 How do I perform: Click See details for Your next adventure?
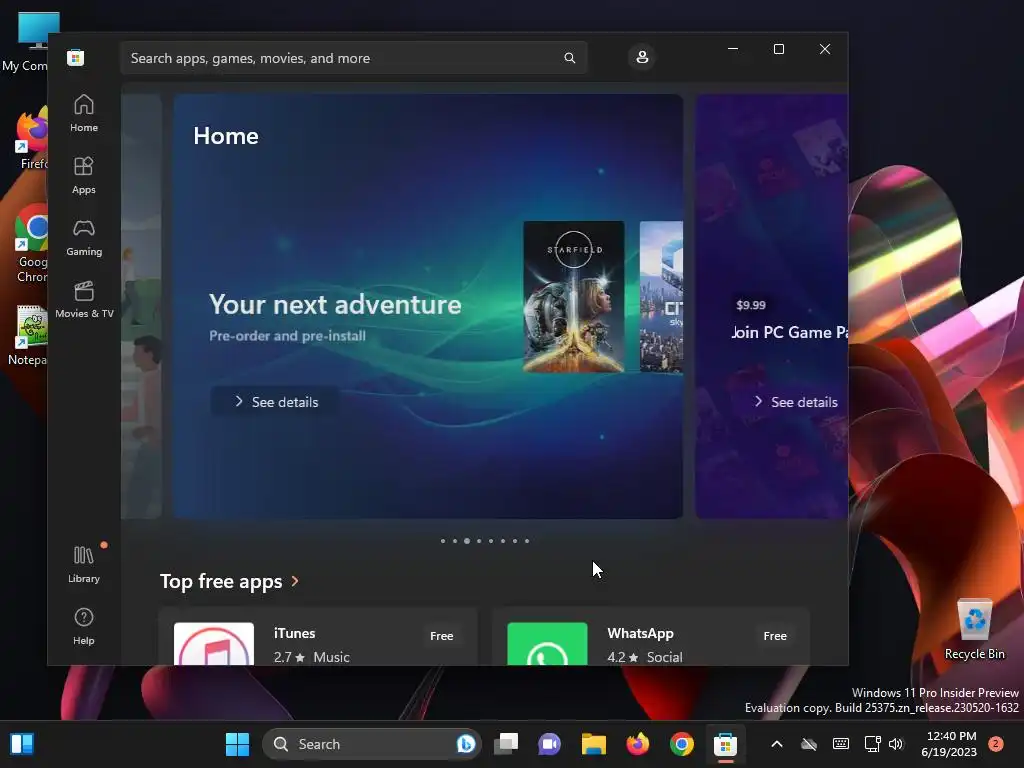click(276, 402)
